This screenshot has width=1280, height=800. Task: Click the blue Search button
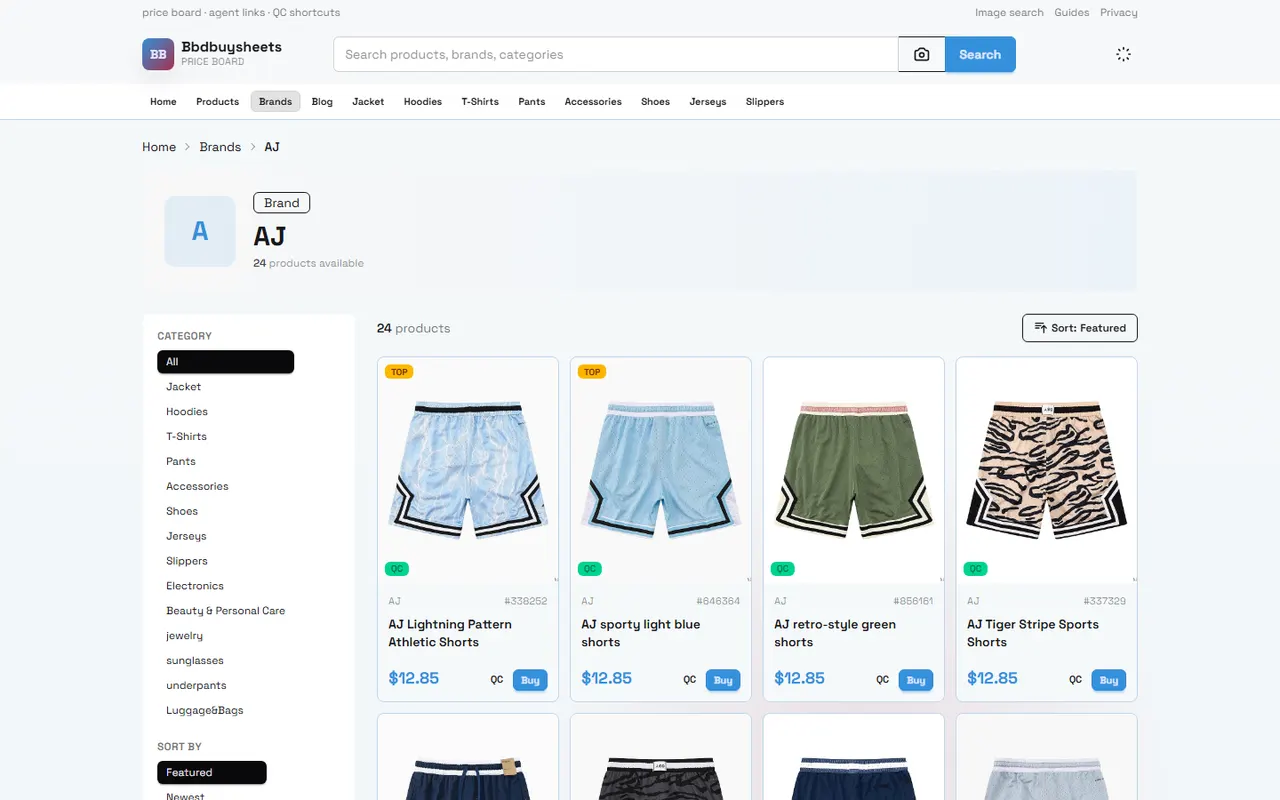click(980, 55)
